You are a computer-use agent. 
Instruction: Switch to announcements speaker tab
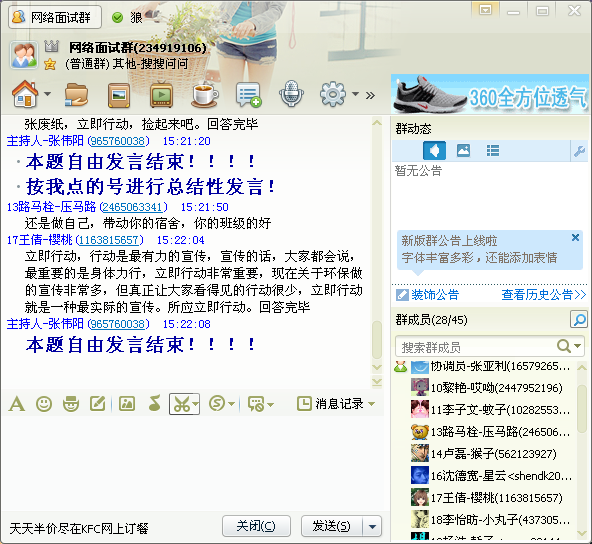tap(434, 151)
